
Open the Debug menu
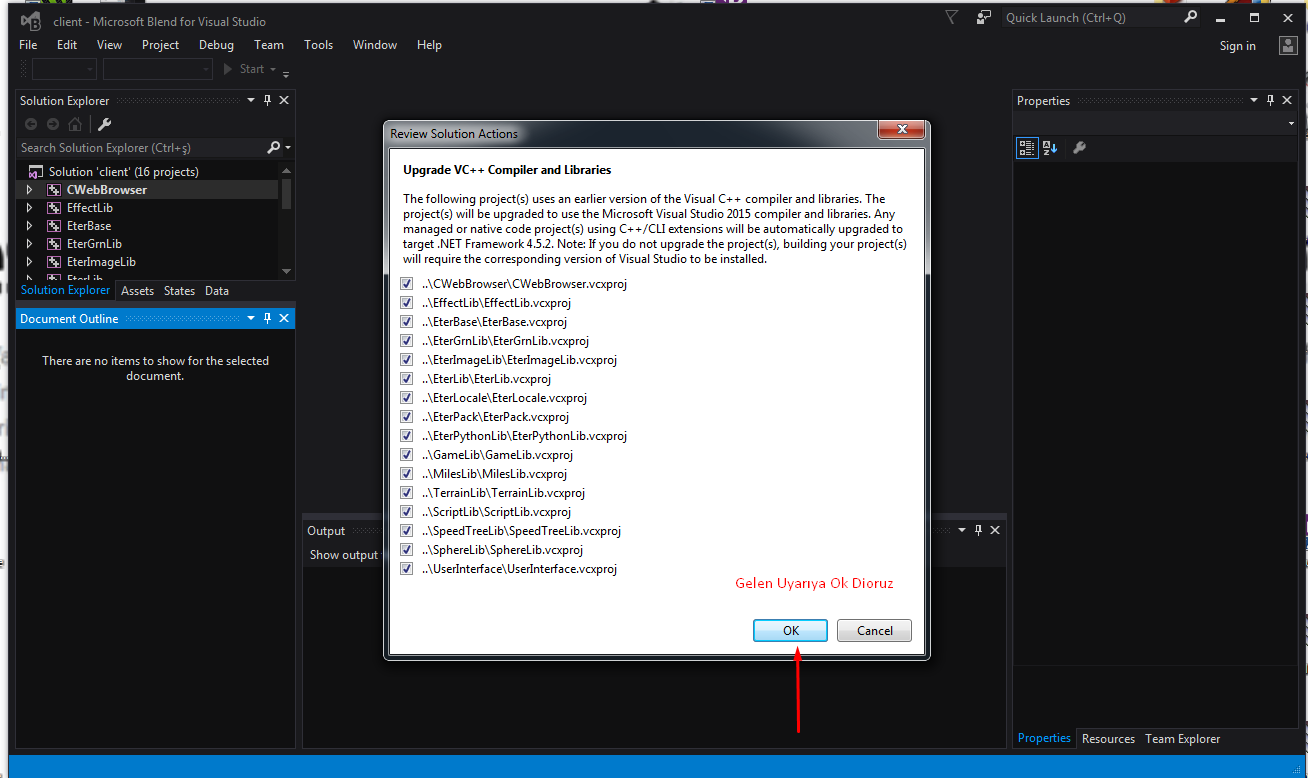[216, 45]
